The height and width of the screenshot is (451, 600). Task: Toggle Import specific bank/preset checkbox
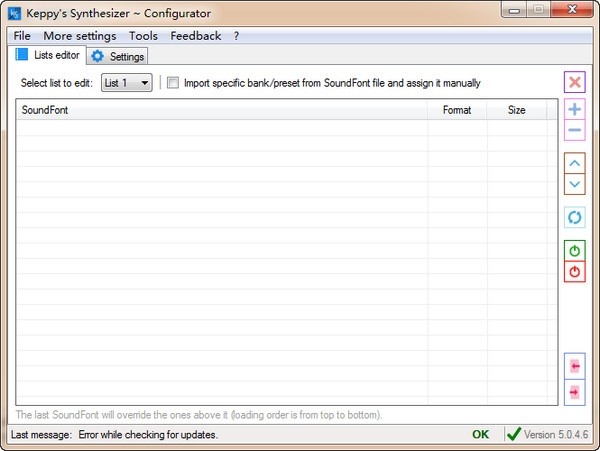[x=173, y=83]
